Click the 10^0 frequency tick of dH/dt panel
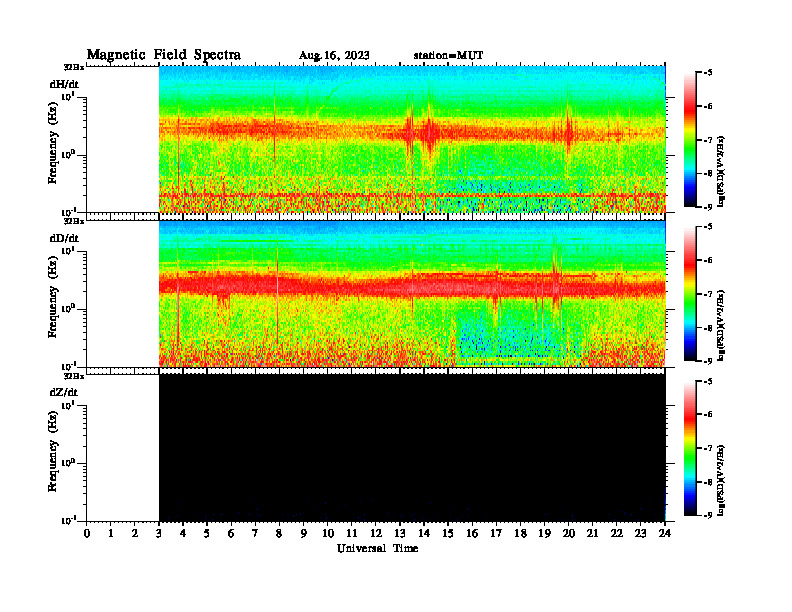The height and width of the screenshot is (612, 792). 68,154
